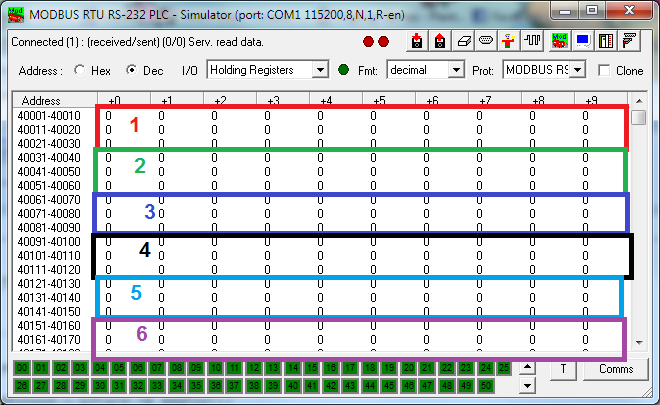Screen dimensions: 660x405
Task: Toggle station 25 enable button
Action: click(x=504, y=368)
